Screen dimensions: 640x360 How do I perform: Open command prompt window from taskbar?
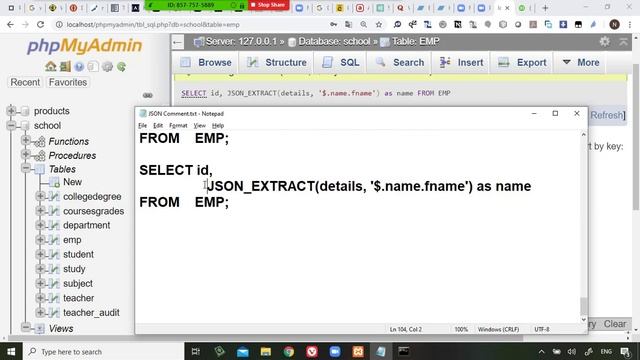click(404, 351)
